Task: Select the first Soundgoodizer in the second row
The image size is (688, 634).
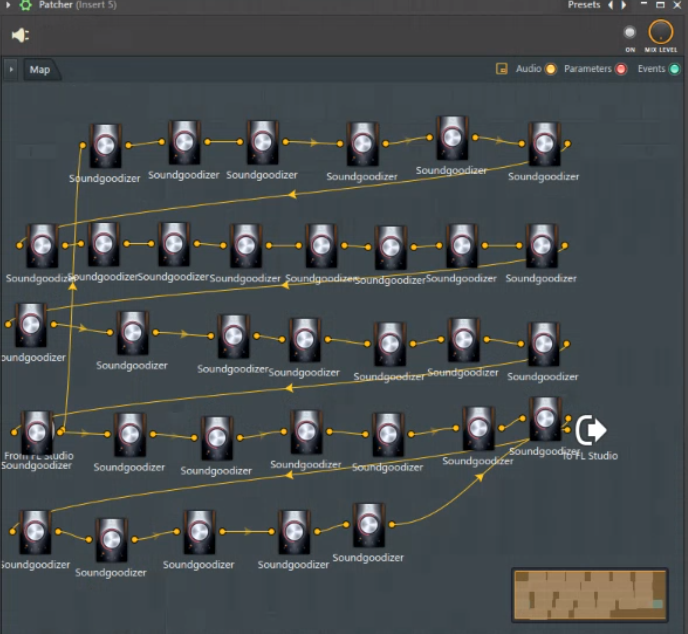Action: [42, 246]
